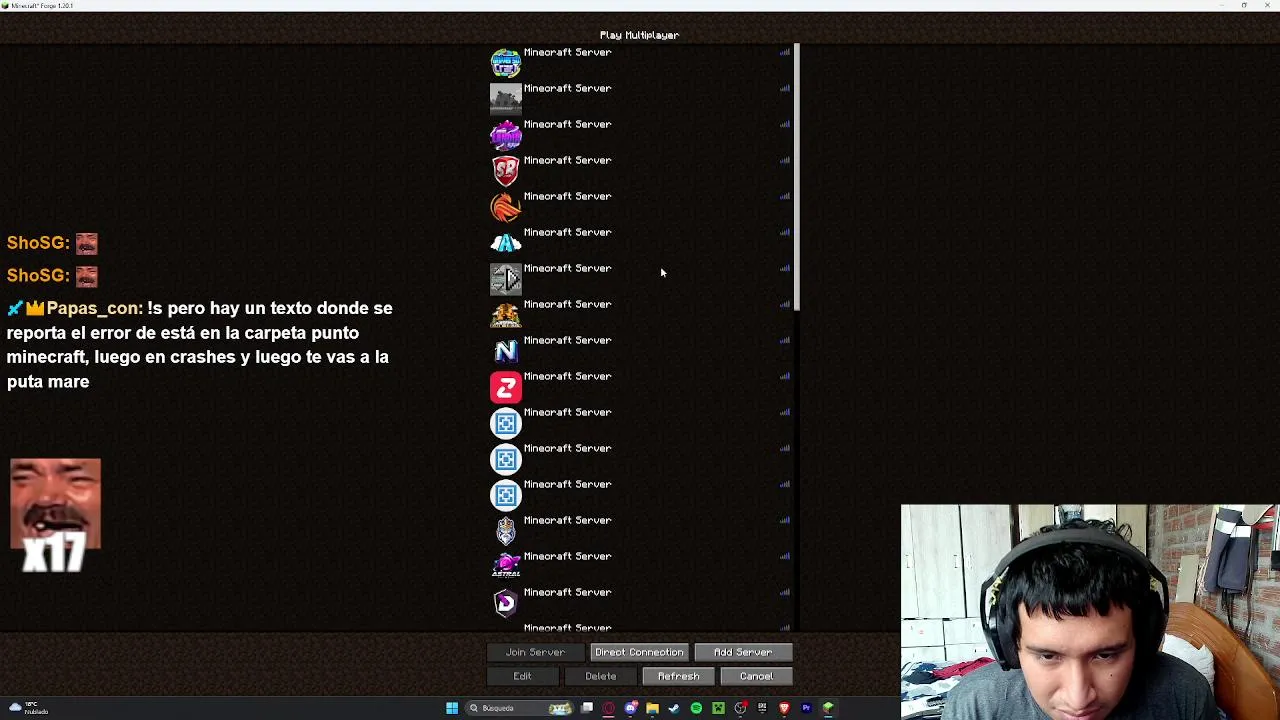Click the Add Server button
This screenshot has width=1280, height=720.
point(743,652)
